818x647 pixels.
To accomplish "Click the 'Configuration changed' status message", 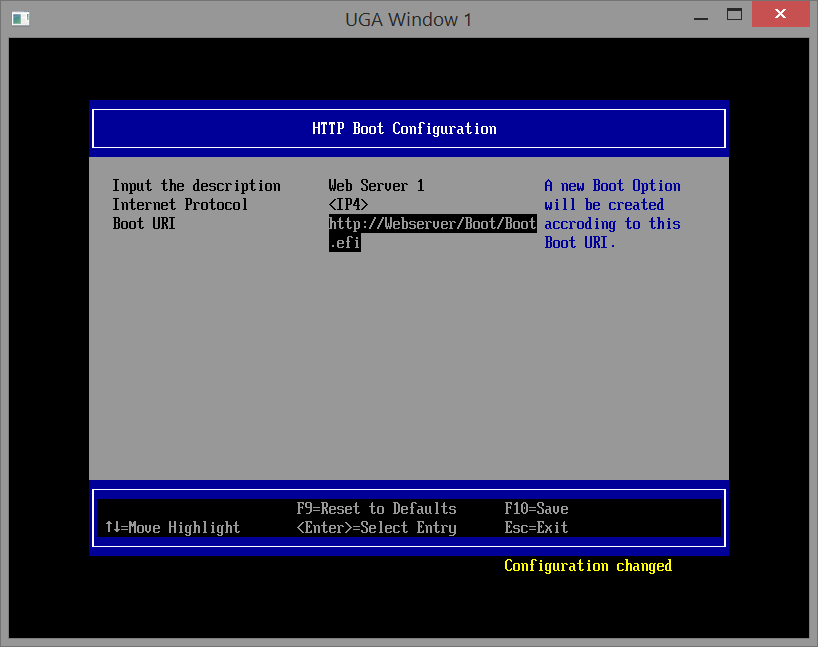I will pos(587,566).
